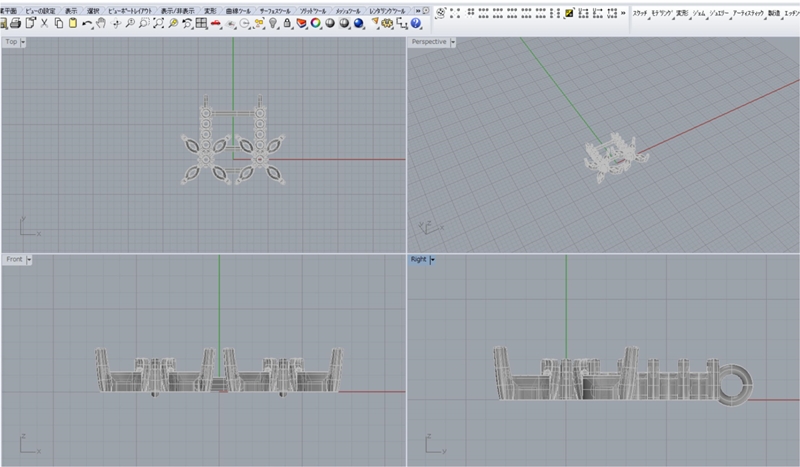
Task: Select the Zoom window tool
Action: [144, 23]
